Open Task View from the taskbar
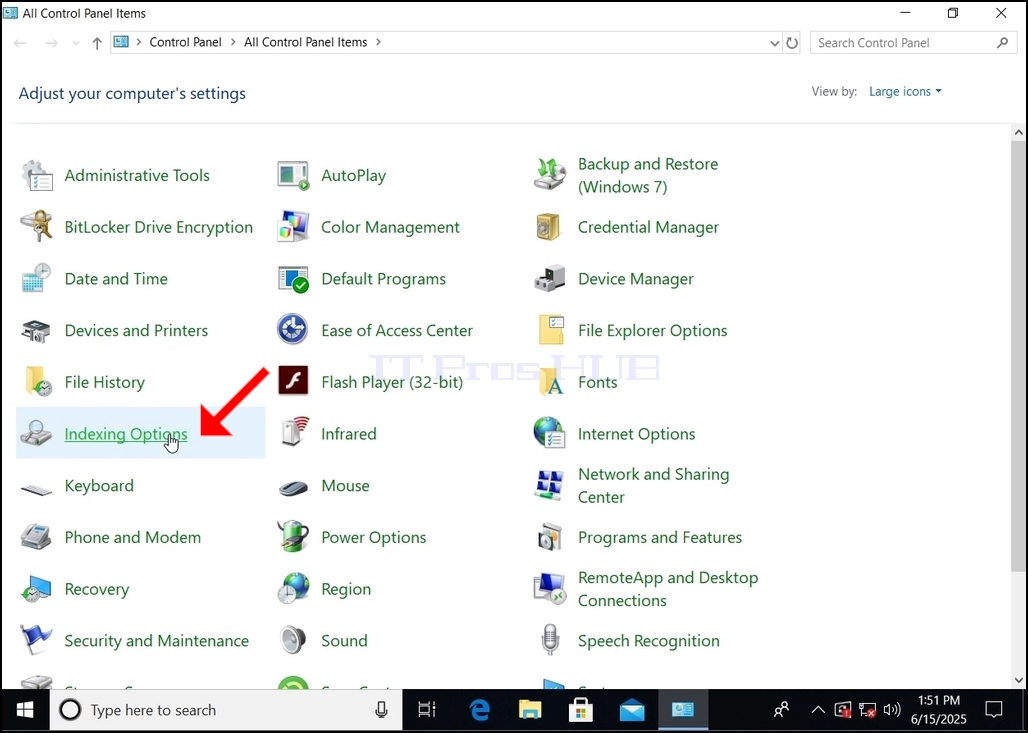Image resolution: width=1028 pixels, height=733 pixels. pyautogui.click(x=427, y=710)
